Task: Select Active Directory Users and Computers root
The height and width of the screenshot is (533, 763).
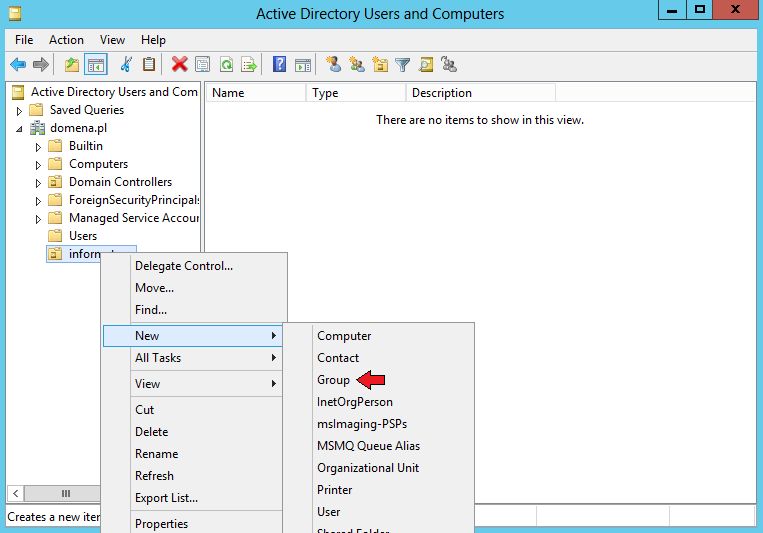Action: 114,92
